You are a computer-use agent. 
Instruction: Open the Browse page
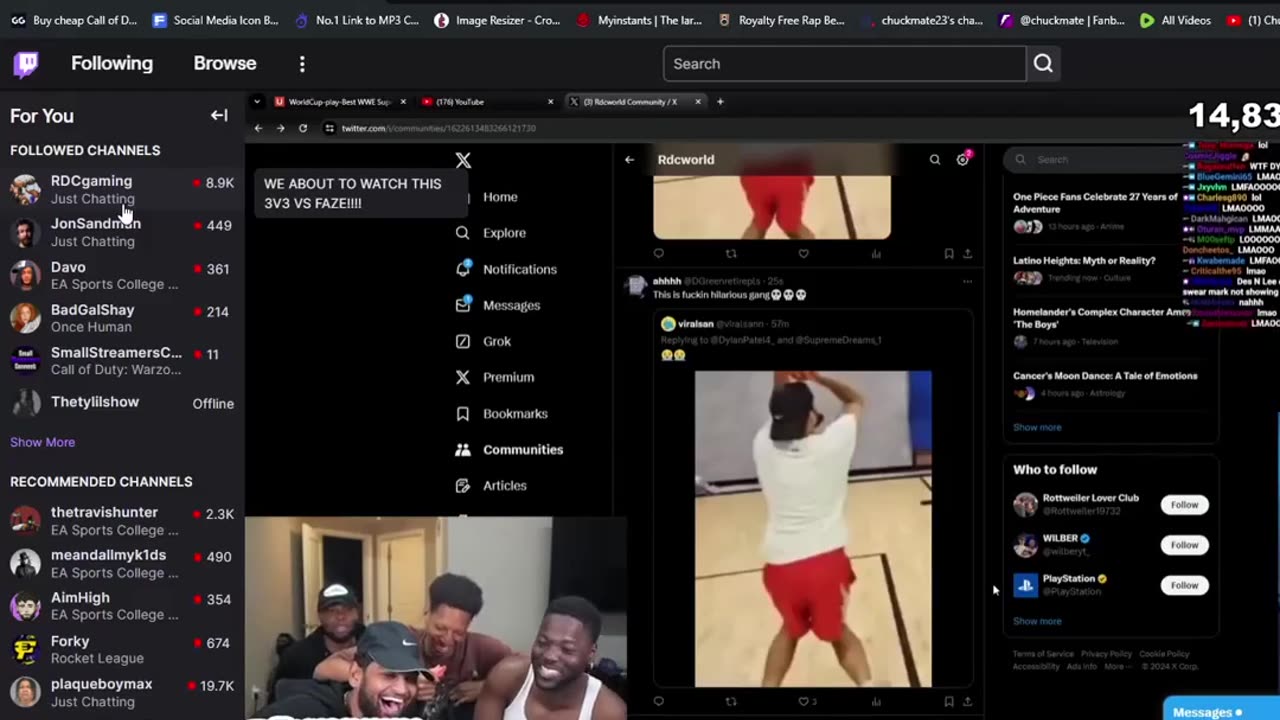[x=225, y=63]
